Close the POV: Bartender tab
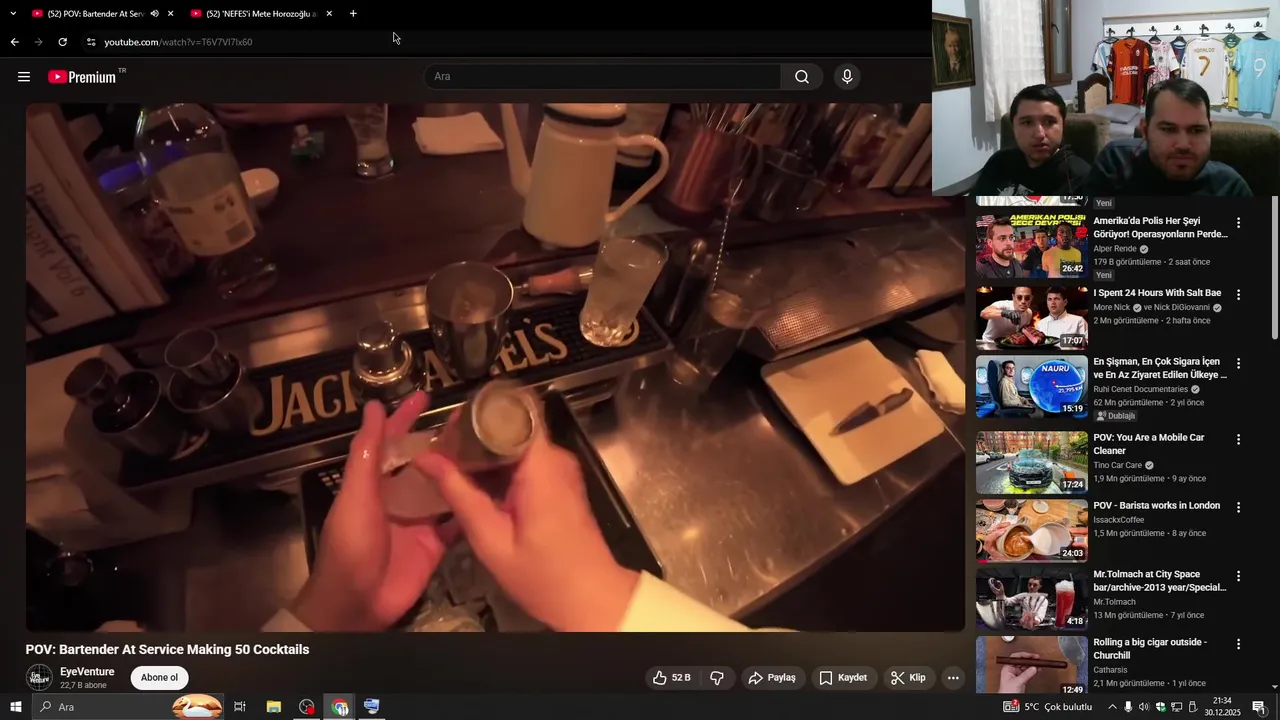Image resolution: width=1280 pixels, height=720 pixels. coord(171,14)
